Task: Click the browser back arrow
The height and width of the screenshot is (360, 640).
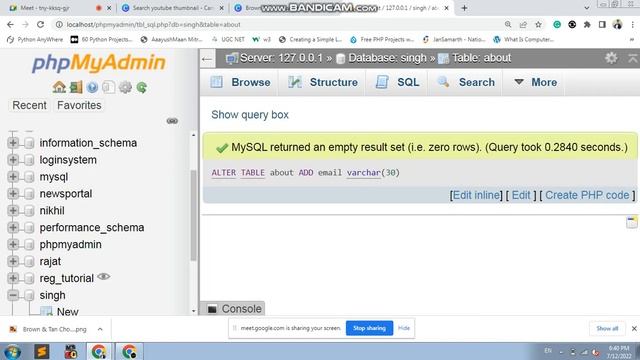Action: (x=10, y=24)
